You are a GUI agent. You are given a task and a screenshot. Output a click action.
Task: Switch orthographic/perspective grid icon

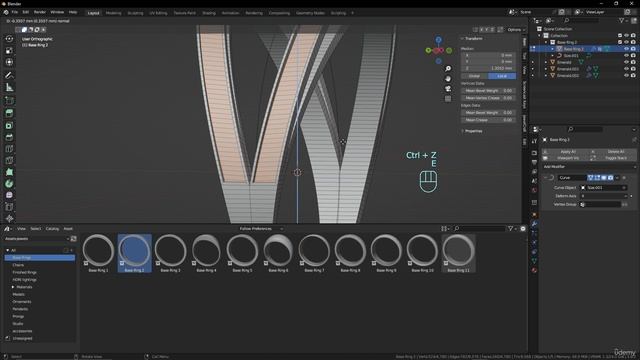coord(448,99)
